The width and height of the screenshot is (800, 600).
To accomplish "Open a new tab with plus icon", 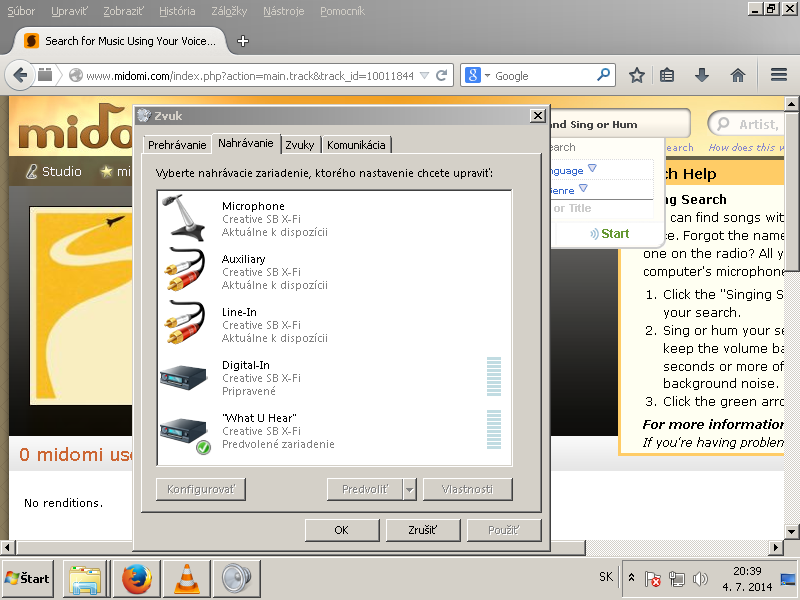I will (243, 41).
